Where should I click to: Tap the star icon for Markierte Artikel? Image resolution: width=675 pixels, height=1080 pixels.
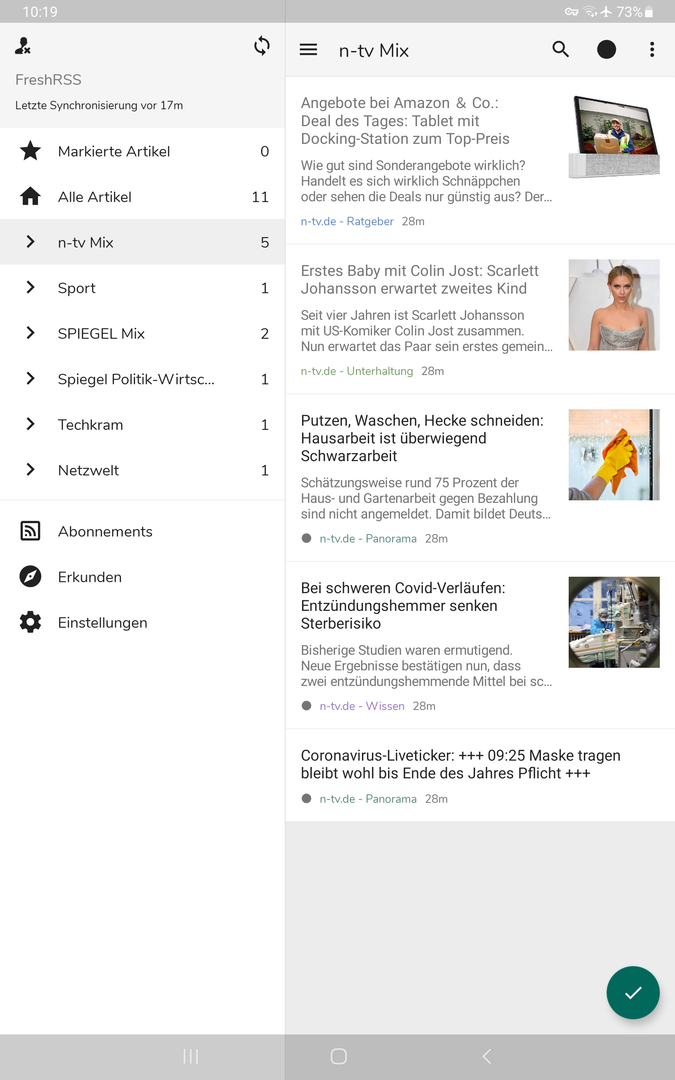(x=30, y=151)
